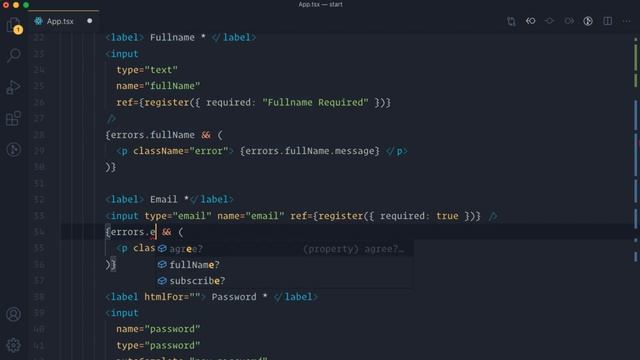Image resolution: width=640 pixels, height=360 pixels.
Task: Place cursor in '{errors.e' on the current line
Action: tap(131, 232)
